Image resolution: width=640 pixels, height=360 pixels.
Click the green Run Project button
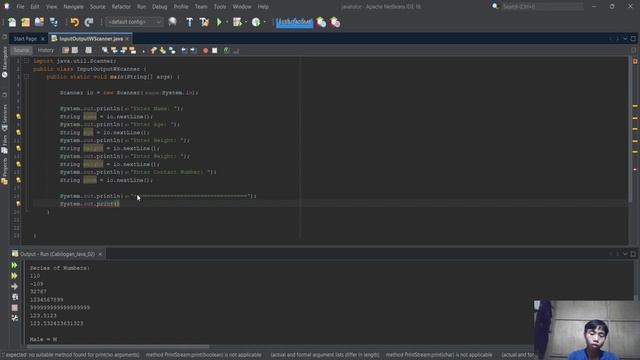coord(219,22)
